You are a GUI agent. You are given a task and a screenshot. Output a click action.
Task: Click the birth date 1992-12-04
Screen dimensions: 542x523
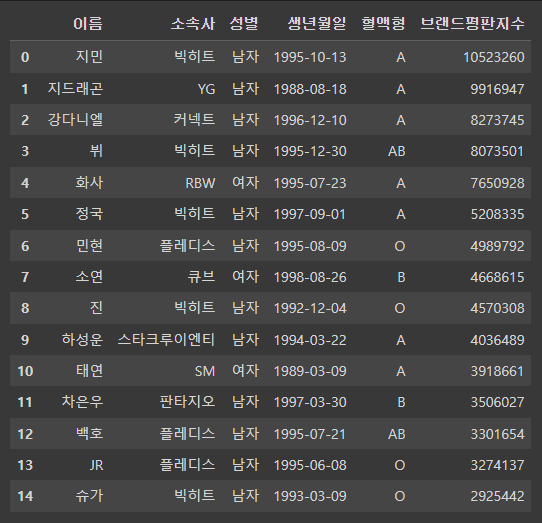tap(310, 309)
